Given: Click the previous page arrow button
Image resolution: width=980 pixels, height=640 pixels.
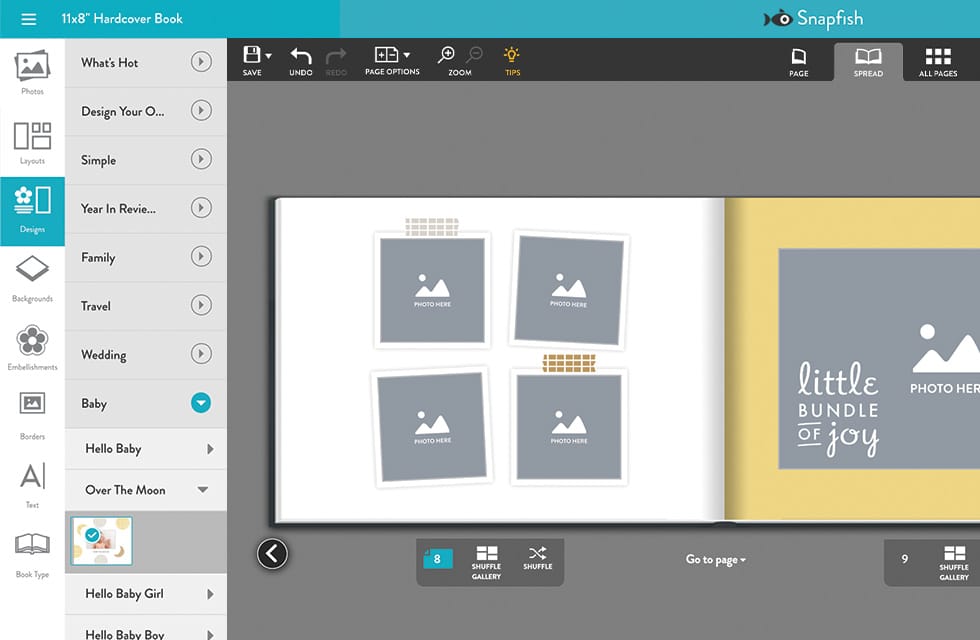Looking at the screenshot, I should [272, 554].
